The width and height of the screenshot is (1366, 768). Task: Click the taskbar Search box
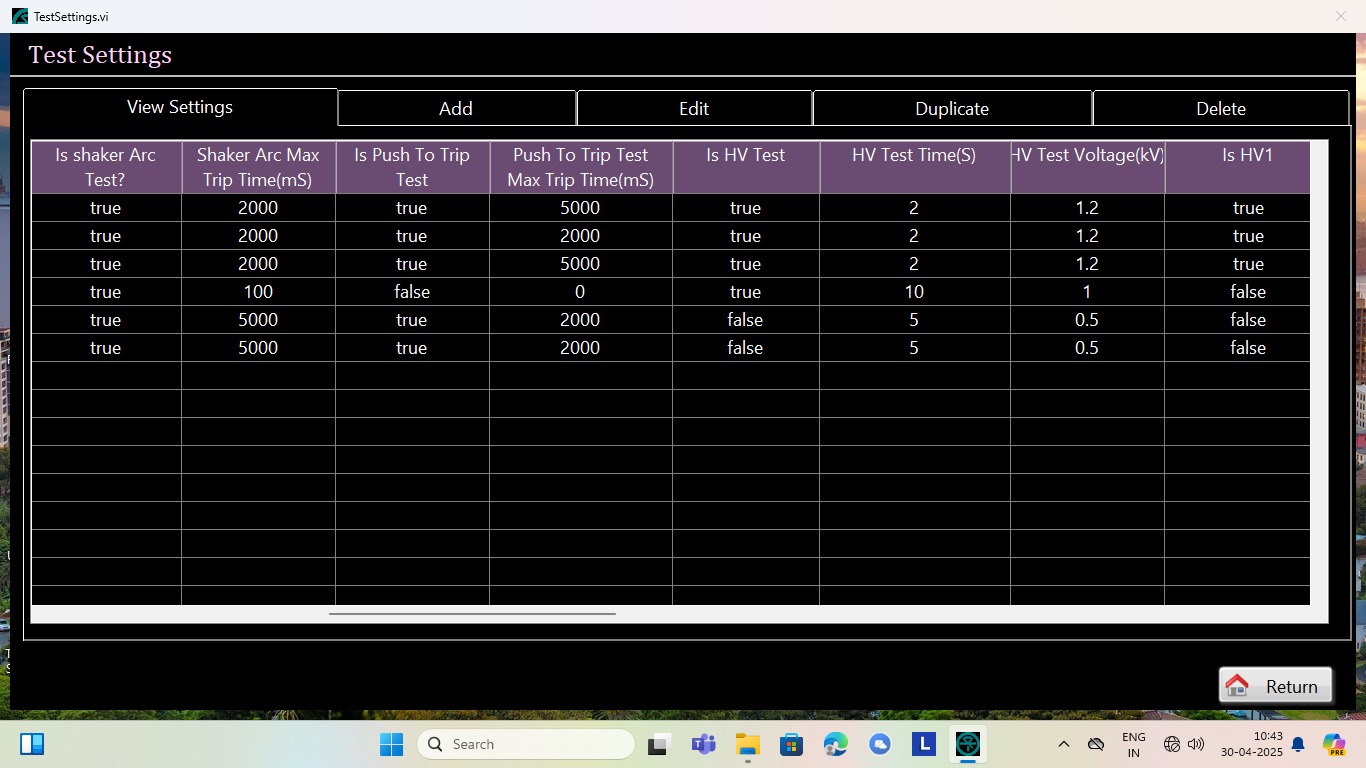tap(526, 744)
